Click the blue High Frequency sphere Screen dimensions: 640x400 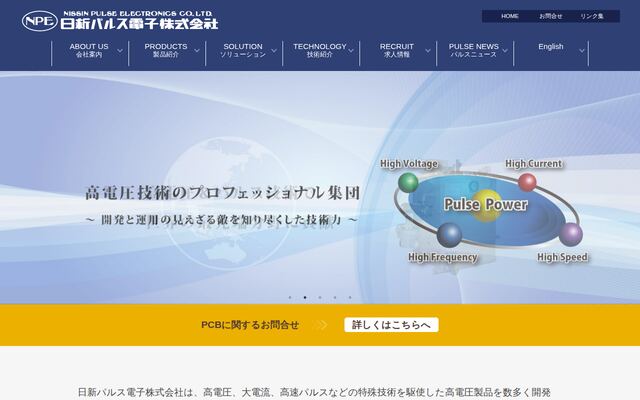[449, 235]
